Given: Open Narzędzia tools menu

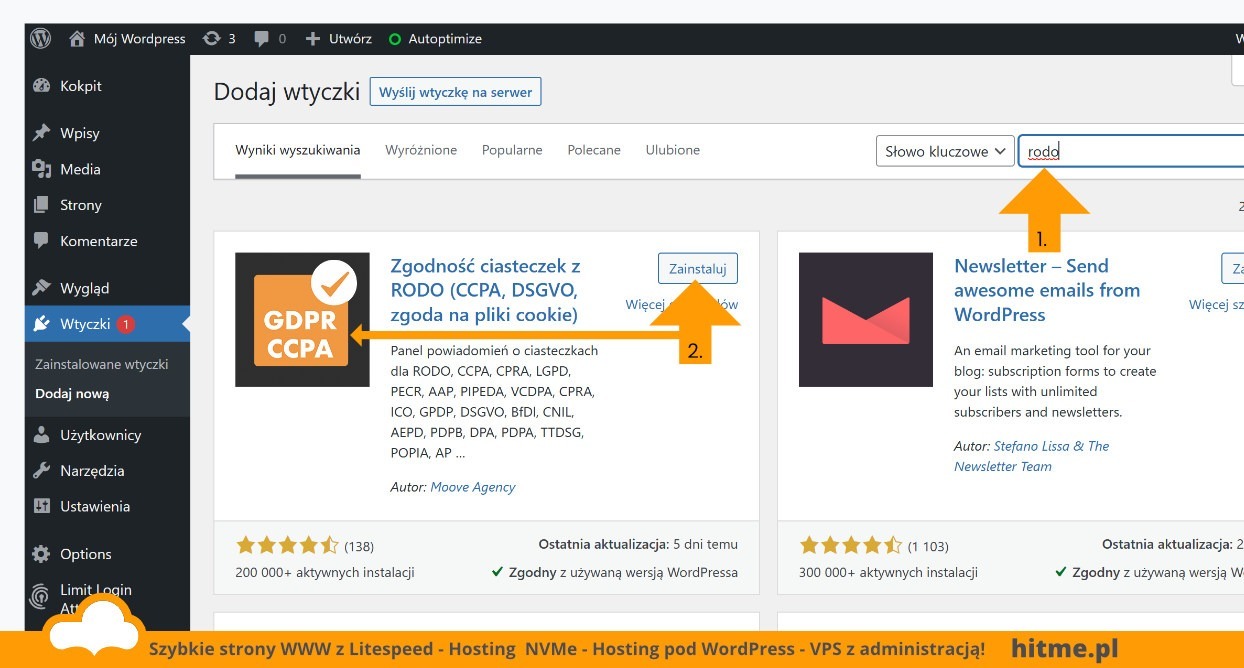Looking at the screenshot, I should point(92,470).
